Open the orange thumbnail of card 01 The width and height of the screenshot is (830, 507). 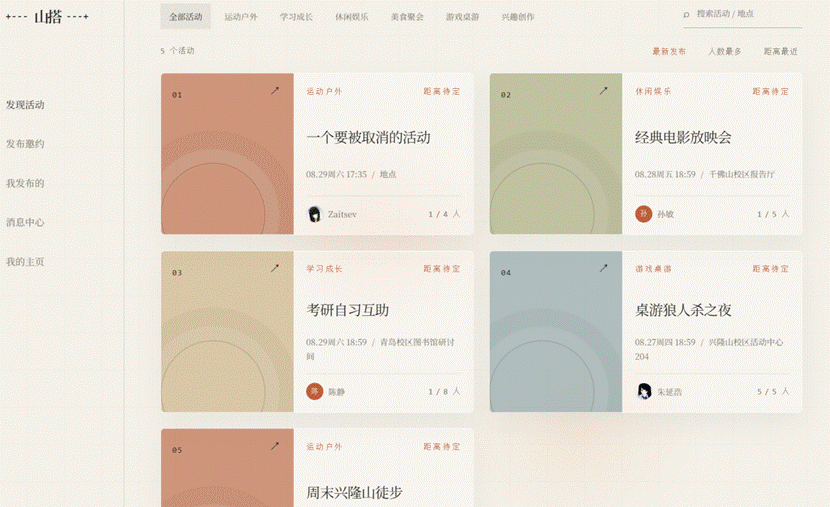(227, 153)
